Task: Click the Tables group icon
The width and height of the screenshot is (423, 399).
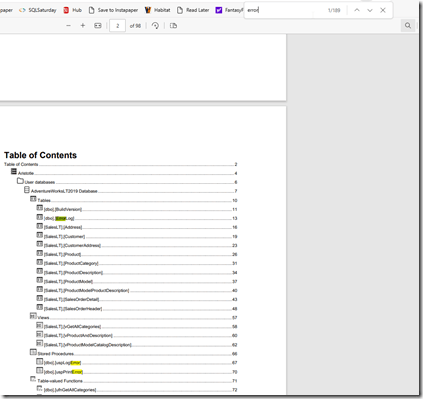Action: [33, 199]
